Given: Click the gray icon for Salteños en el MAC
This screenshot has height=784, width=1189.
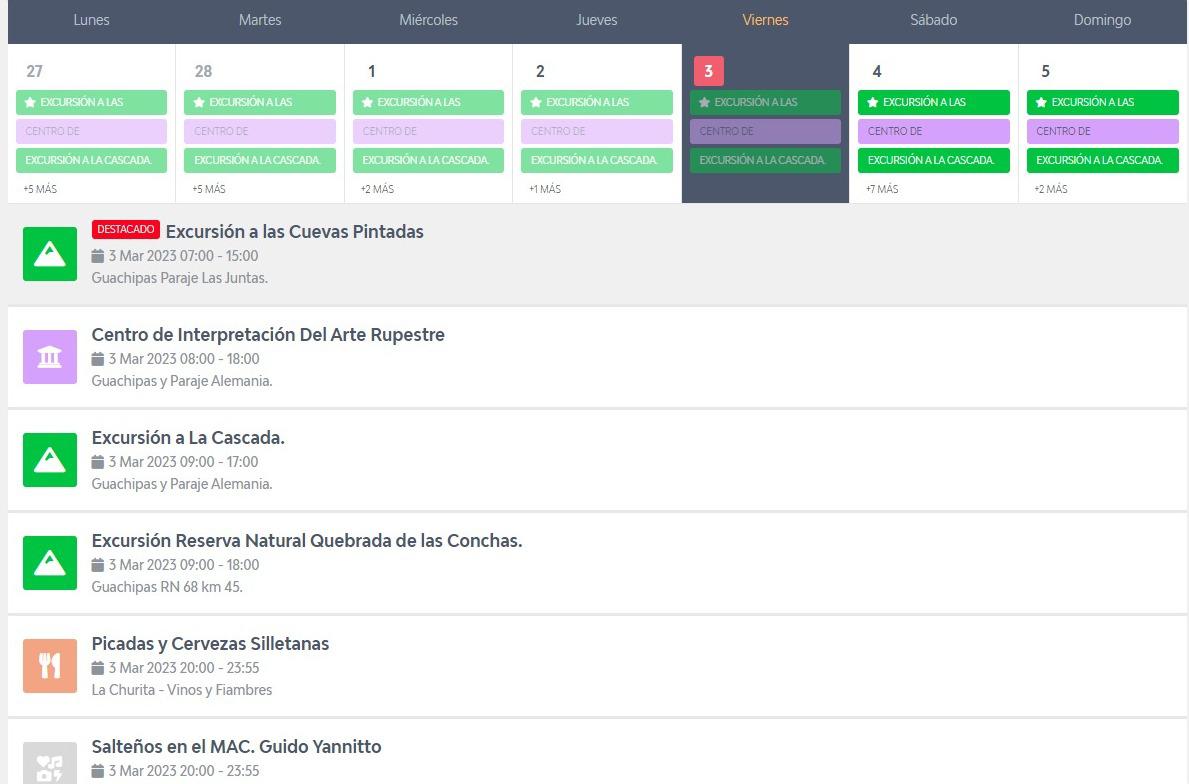Looking at the screenshot, I should tap(50, 764).
